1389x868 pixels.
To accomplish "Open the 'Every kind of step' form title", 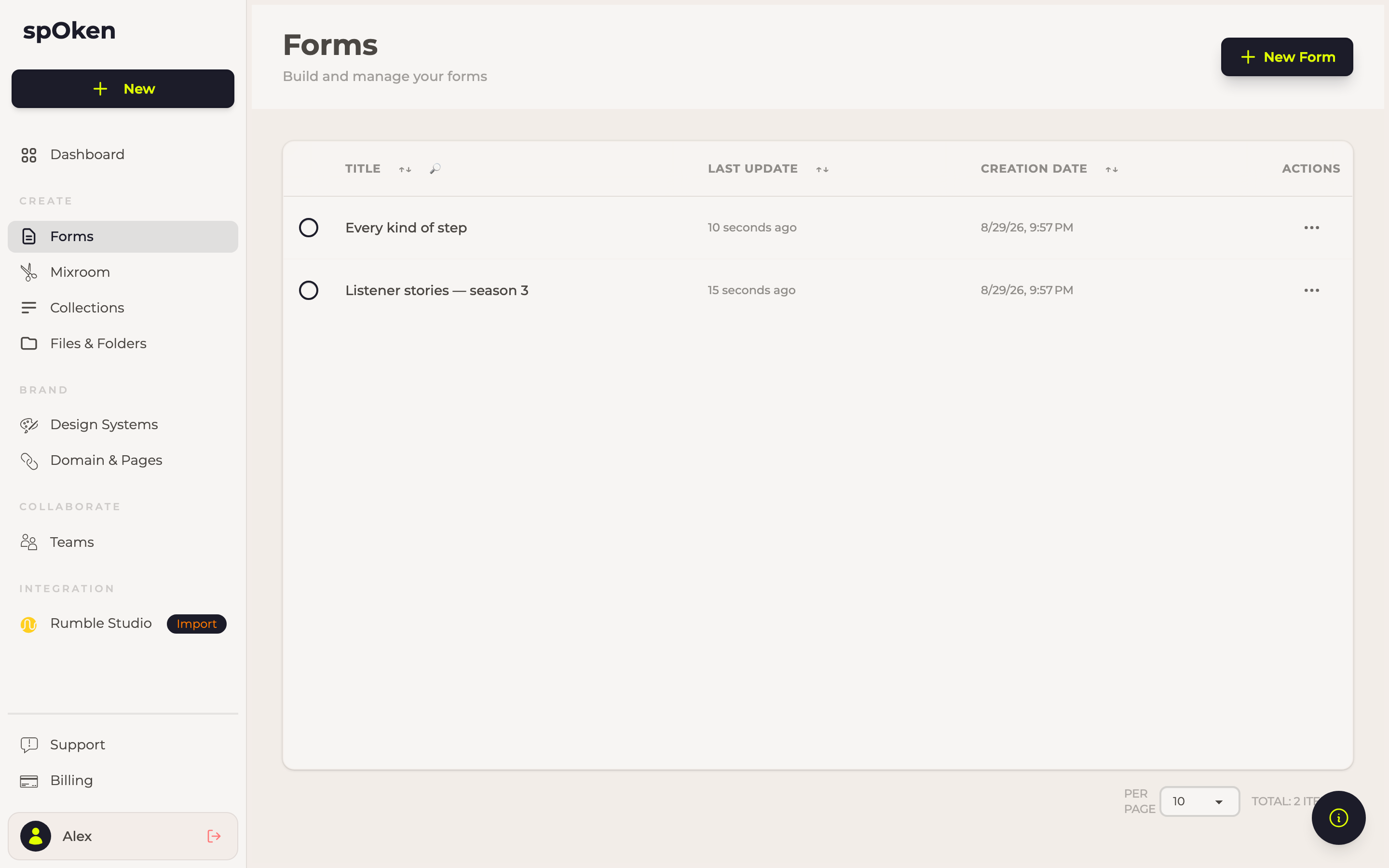I will [x=406, y=228].
